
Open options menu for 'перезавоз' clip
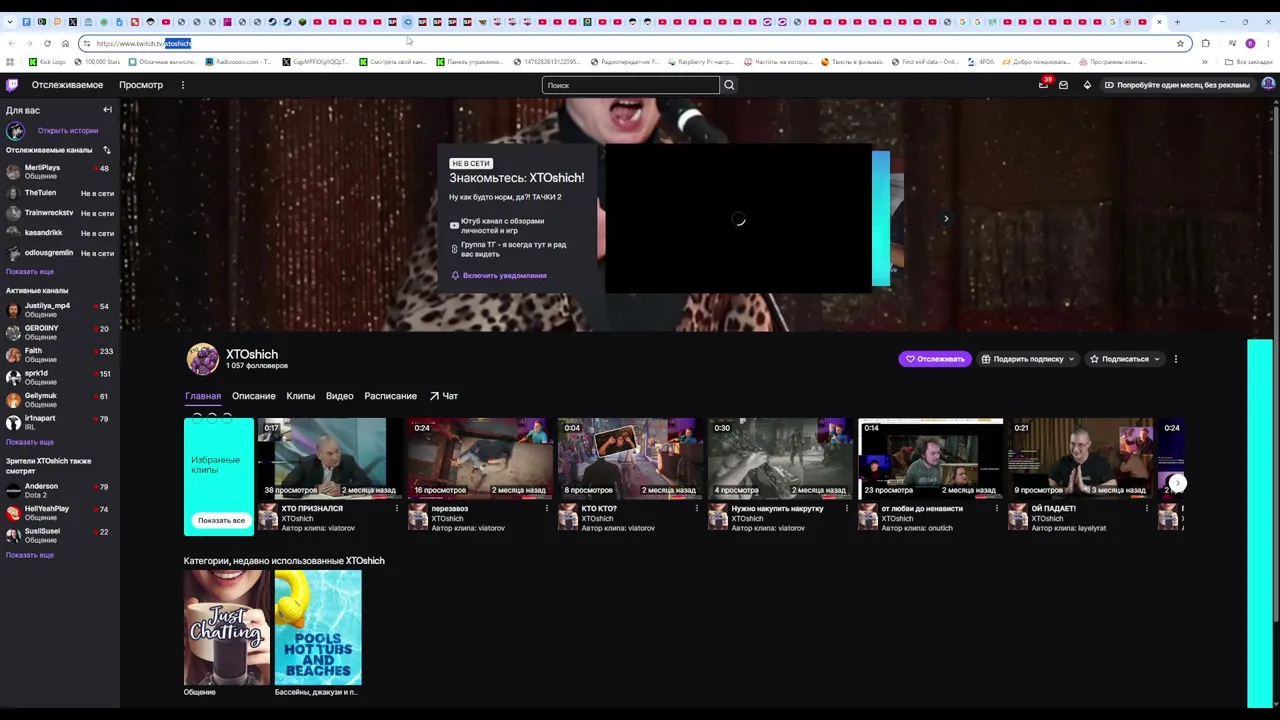tap(547, 509)
